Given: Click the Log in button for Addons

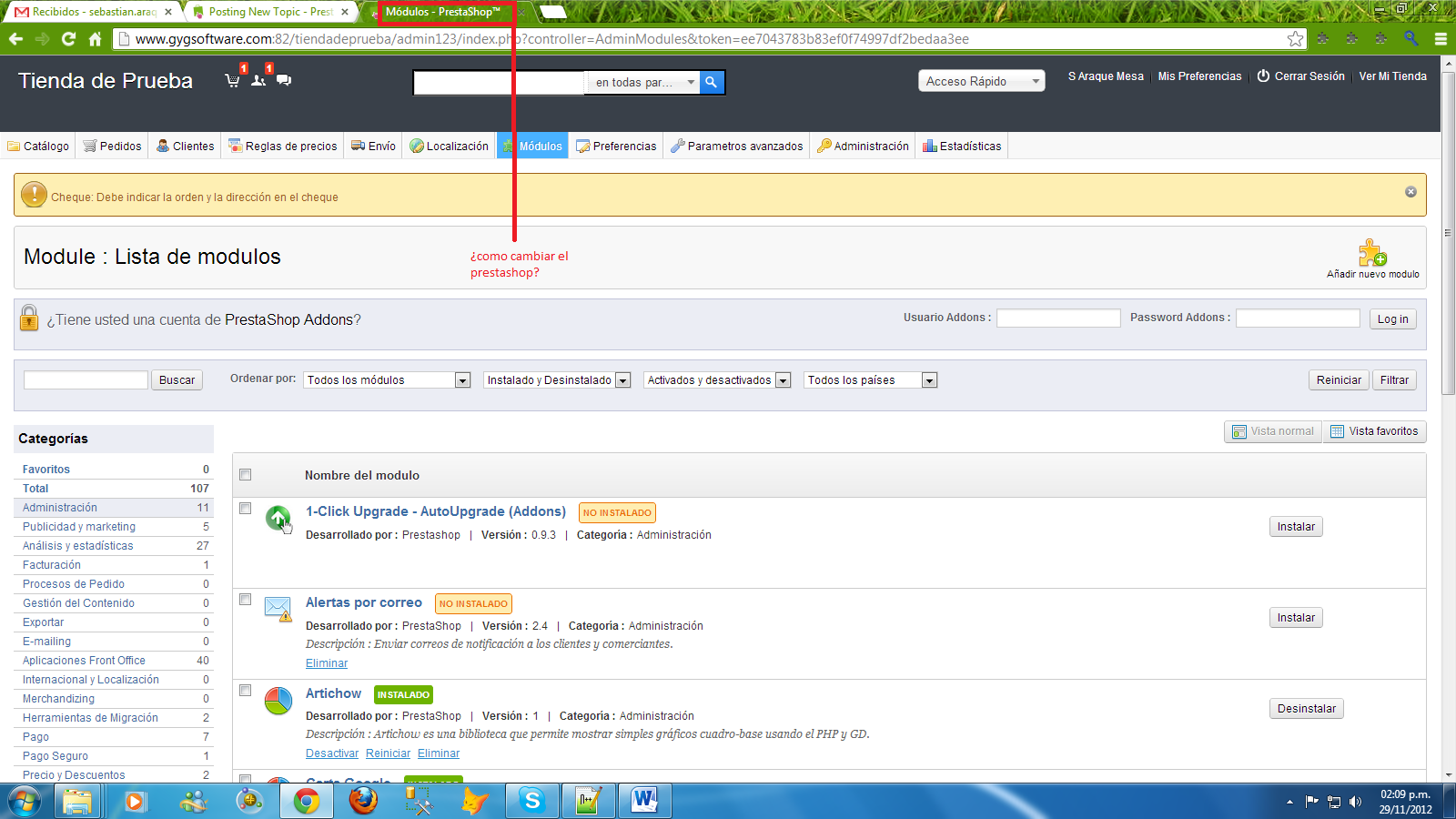Looking at the screenshot, I should coord(1392,318).
